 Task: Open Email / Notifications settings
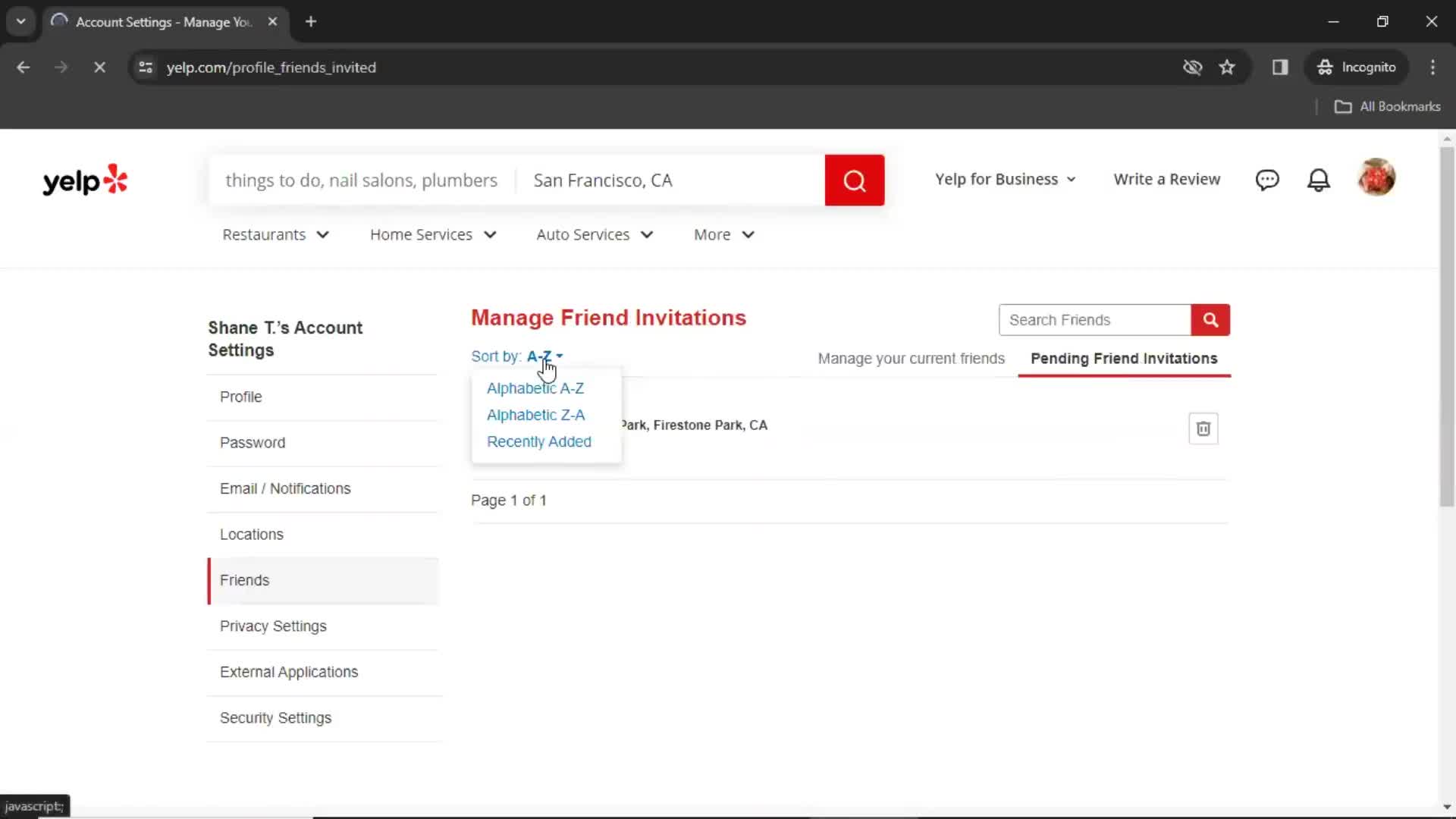pyautogui.click(x=323, y=488)
